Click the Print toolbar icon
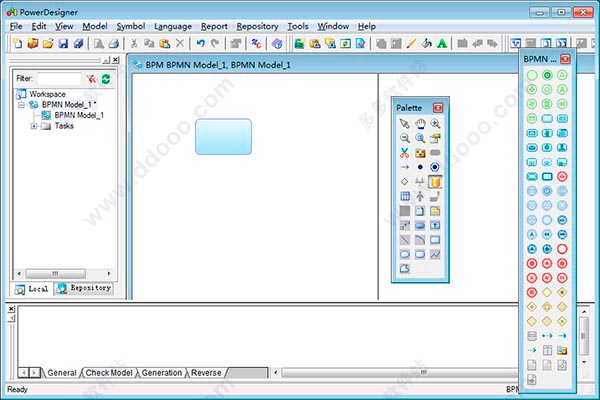 coord(114,43)
